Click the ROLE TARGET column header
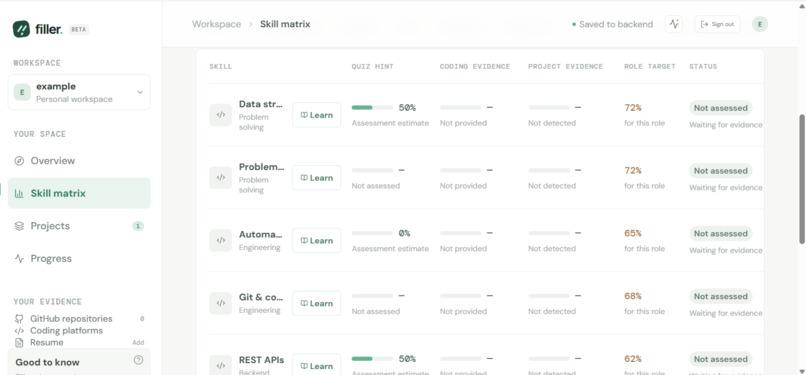 650,67
